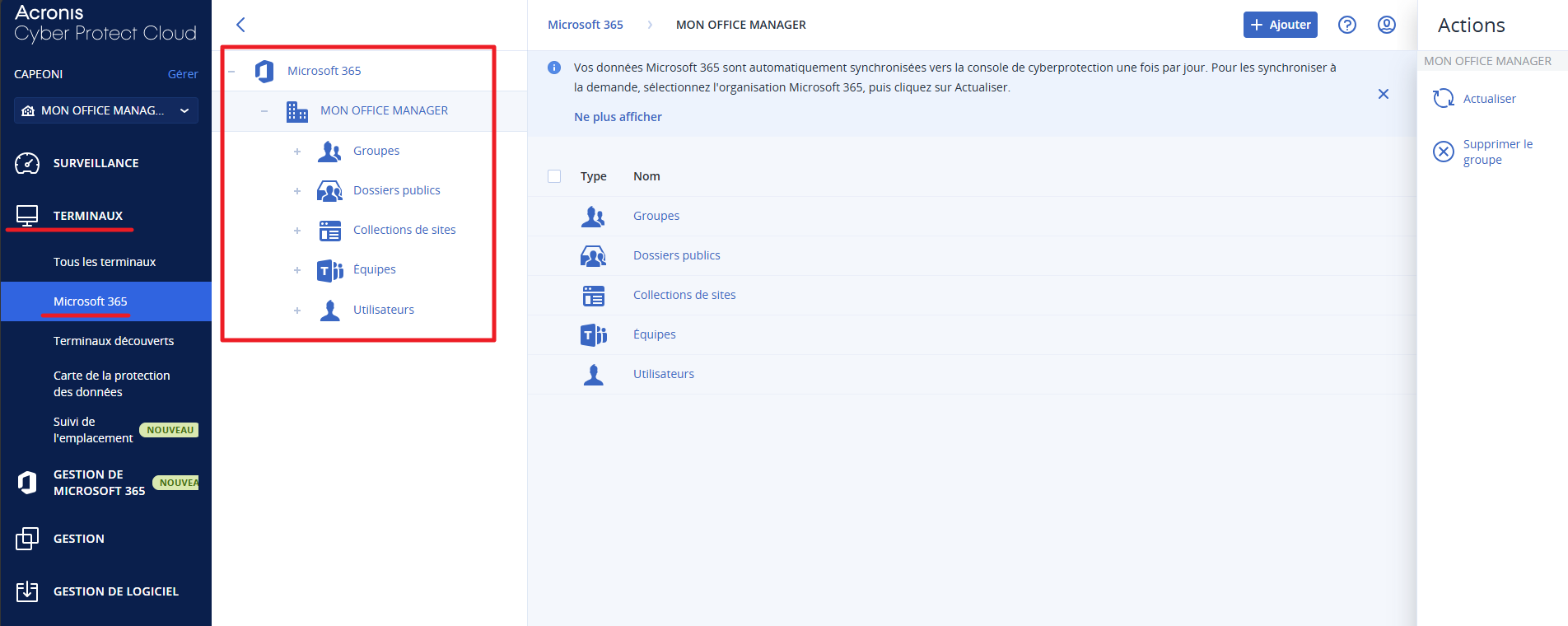Expand the Collections de sites tree node
The height and width of the screenshot is (626, 1568).
click(x=297, y=231)
